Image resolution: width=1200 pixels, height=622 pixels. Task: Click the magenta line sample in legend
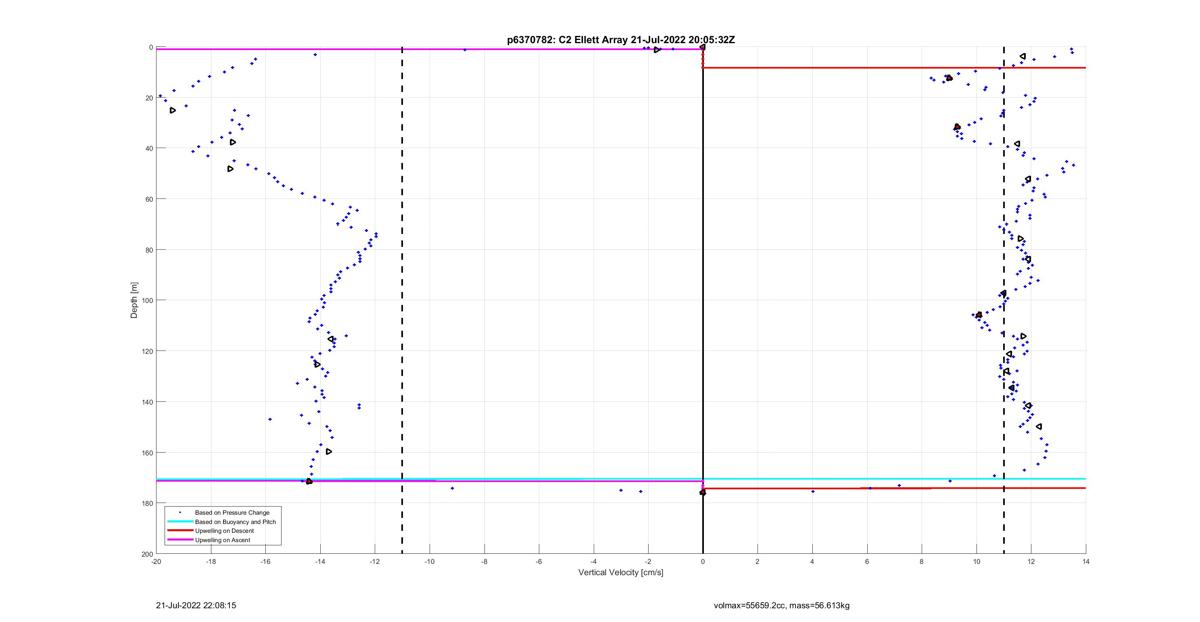pos(180,540)
